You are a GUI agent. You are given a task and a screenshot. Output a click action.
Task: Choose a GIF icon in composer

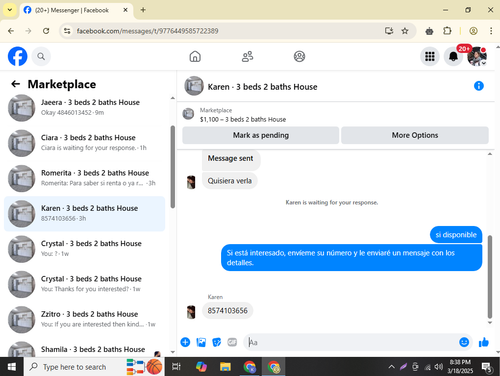[x=232, y=342]
